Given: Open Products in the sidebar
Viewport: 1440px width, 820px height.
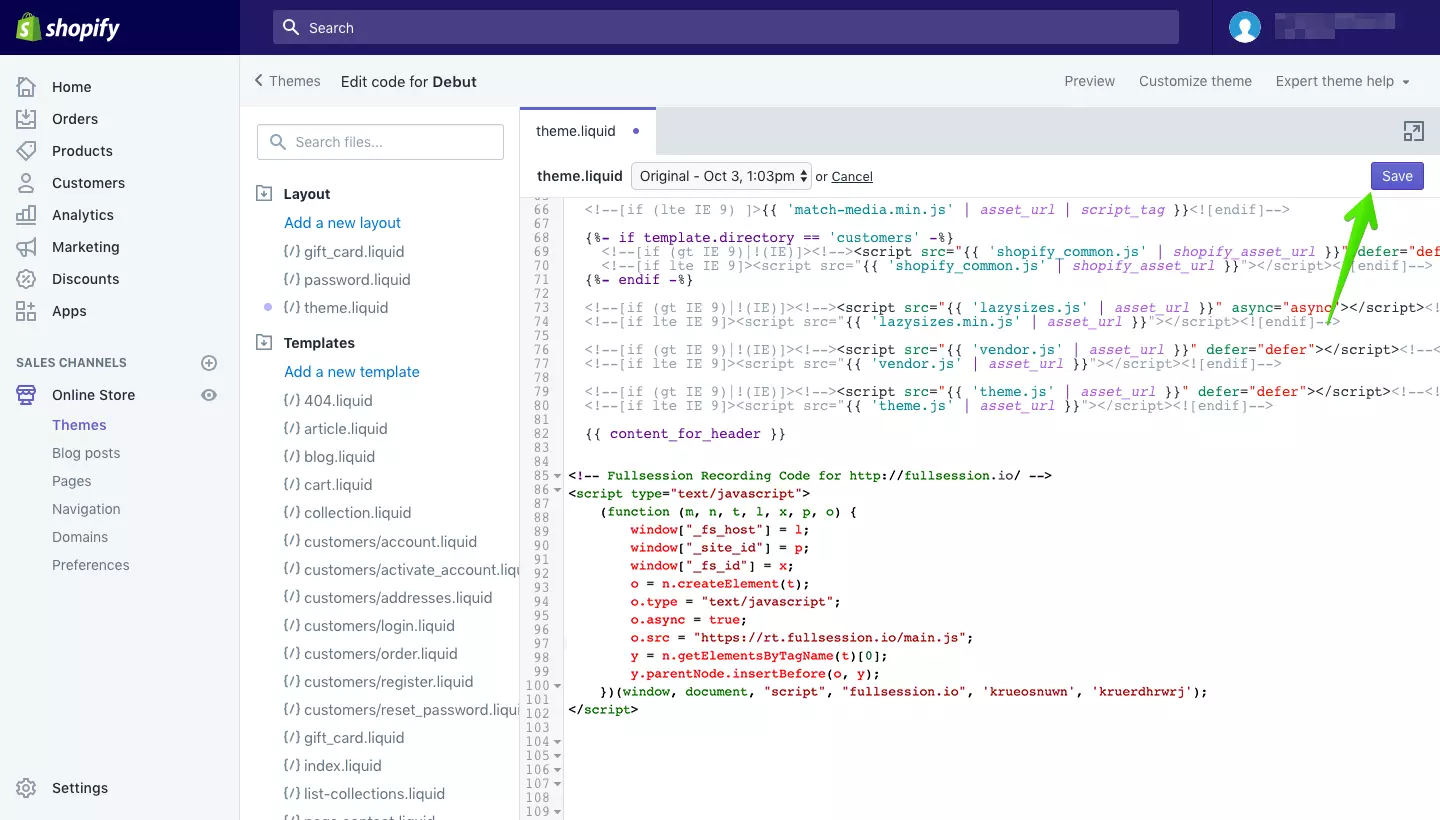Looking at the screenshot, I should [x=82, y=151].
